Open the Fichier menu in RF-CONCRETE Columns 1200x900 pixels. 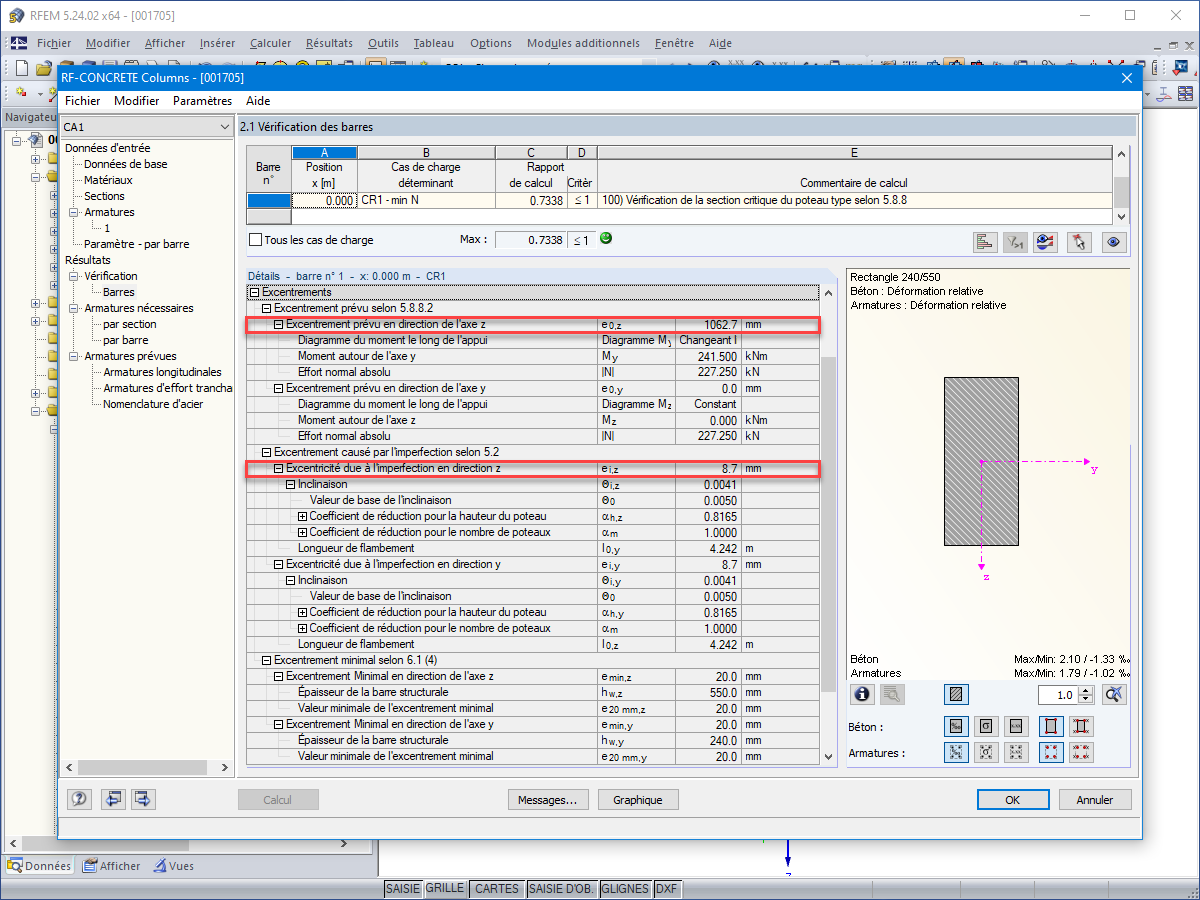coord(82,101)
